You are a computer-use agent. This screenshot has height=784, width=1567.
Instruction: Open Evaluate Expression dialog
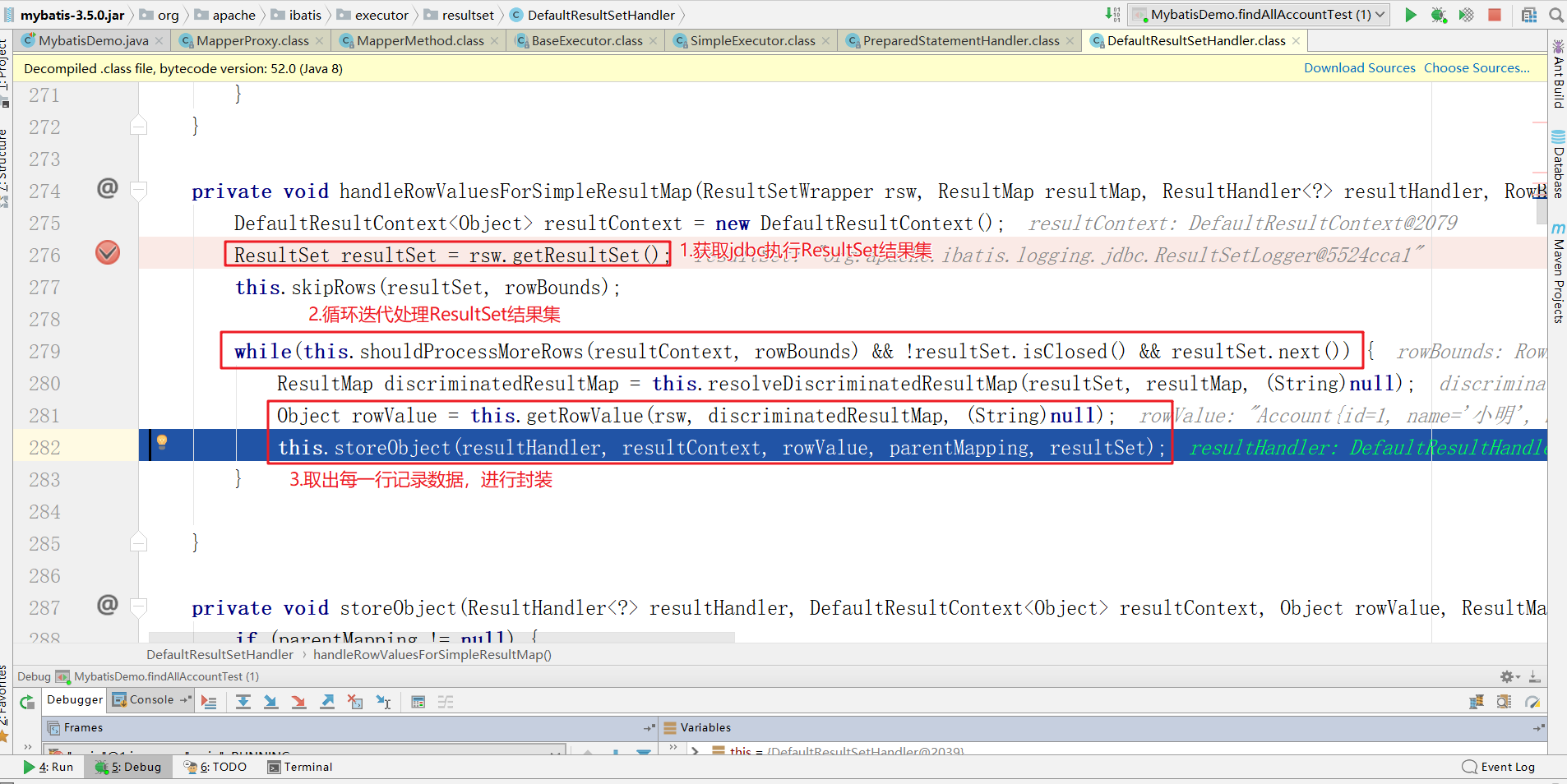coord(418,703)
